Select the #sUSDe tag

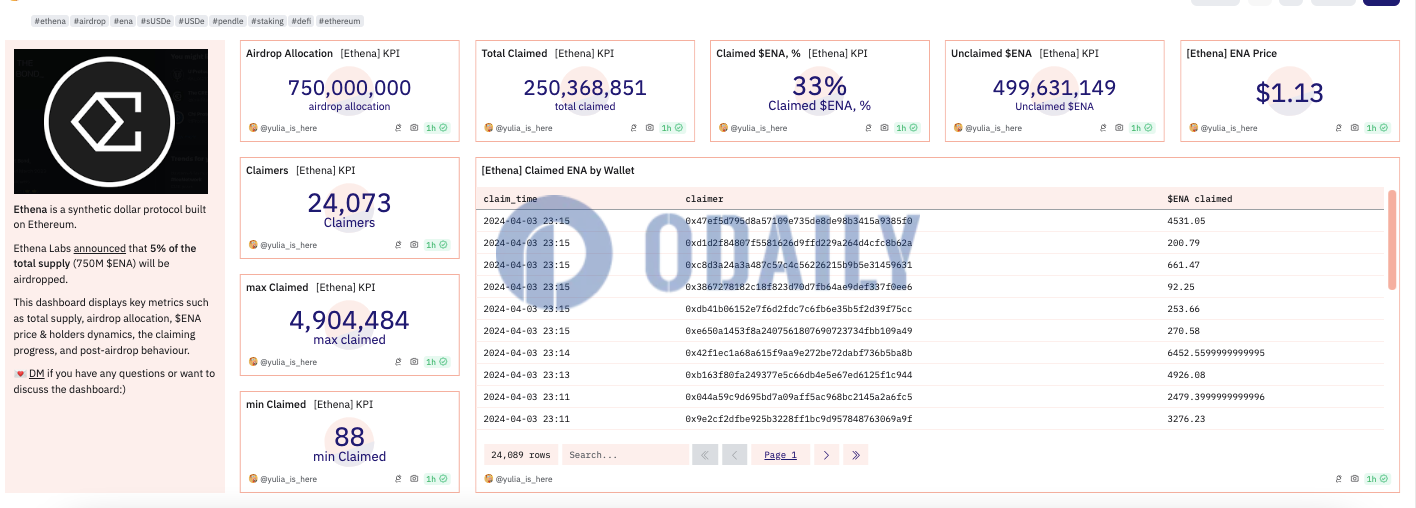tap(156, 20)
